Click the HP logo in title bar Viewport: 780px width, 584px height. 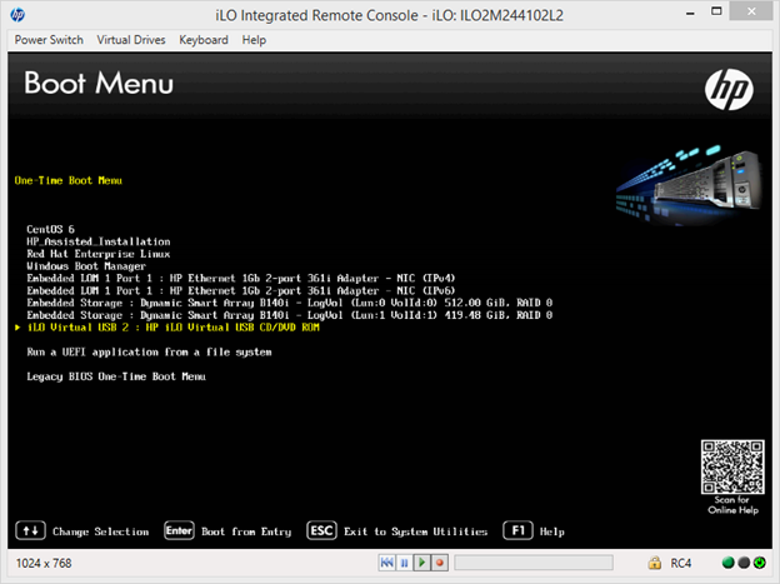tap(18, 15)
